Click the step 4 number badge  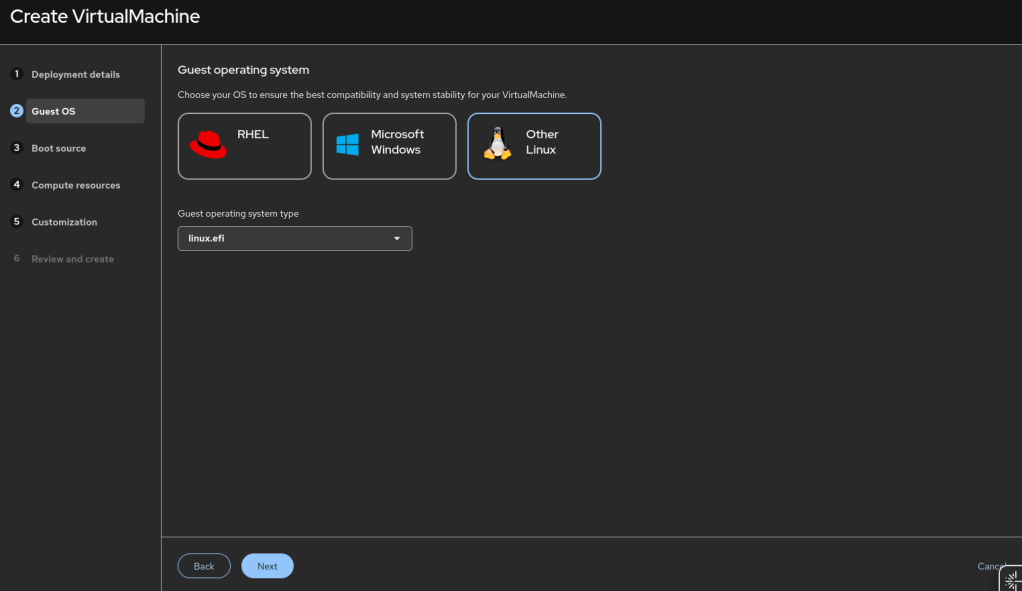(17, 185)
